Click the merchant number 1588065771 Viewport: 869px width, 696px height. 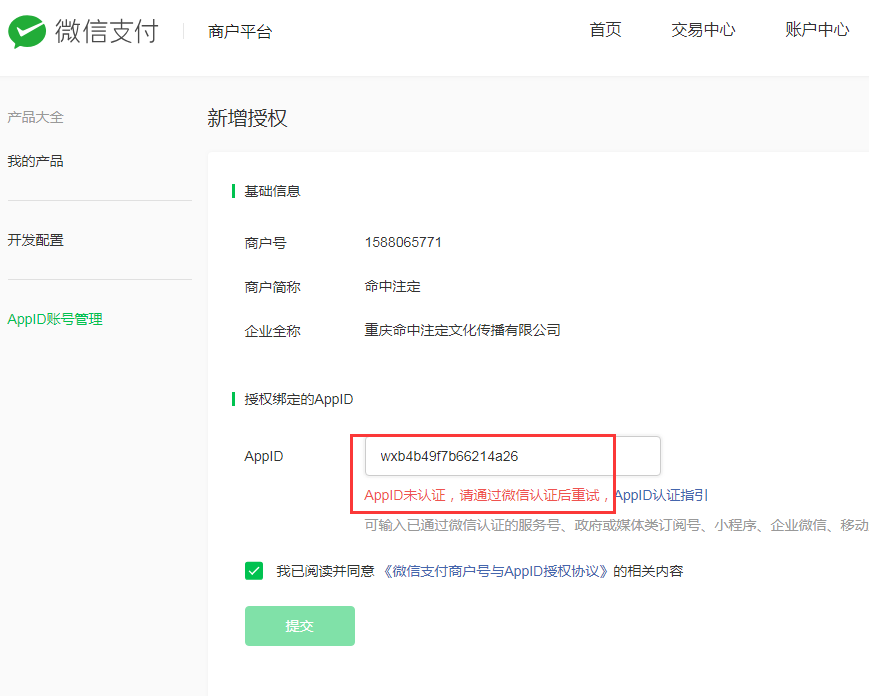coord(403,242)
